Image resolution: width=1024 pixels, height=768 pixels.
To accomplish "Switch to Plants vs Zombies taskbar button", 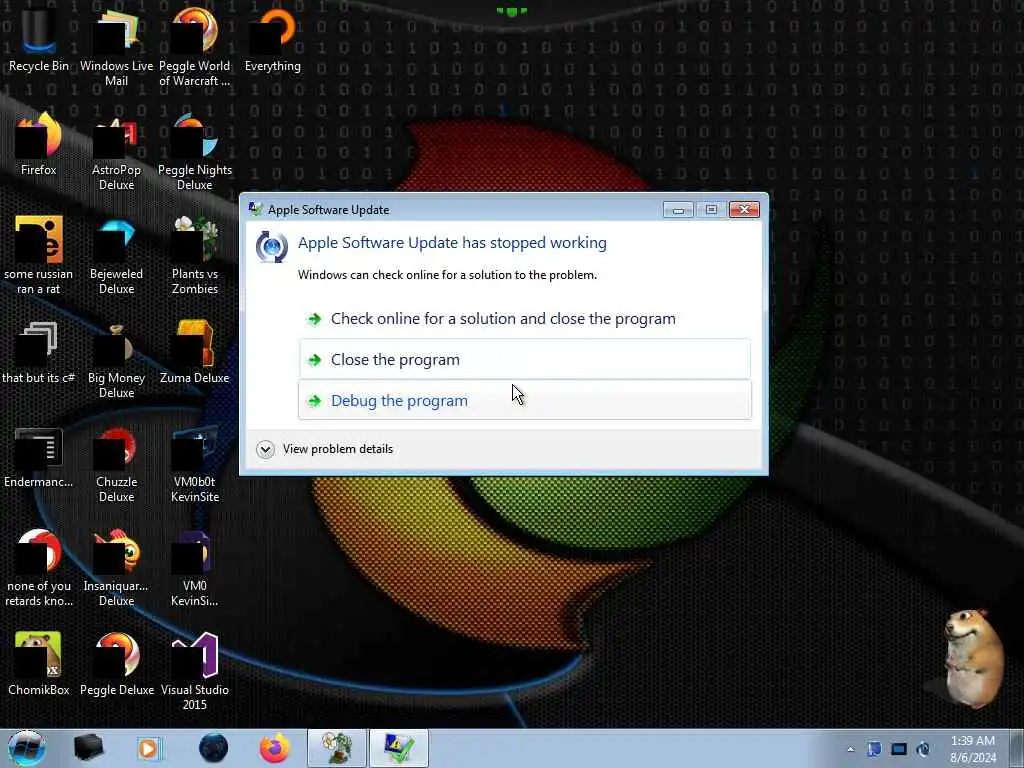I will tap(337, 748).
